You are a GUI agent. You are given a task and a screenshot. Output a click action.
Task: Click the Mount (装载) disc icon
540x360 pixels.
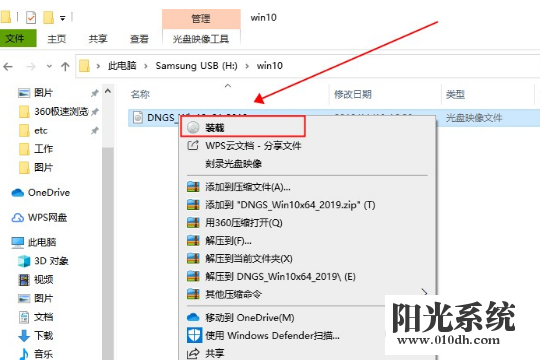(x=193, y=127)
